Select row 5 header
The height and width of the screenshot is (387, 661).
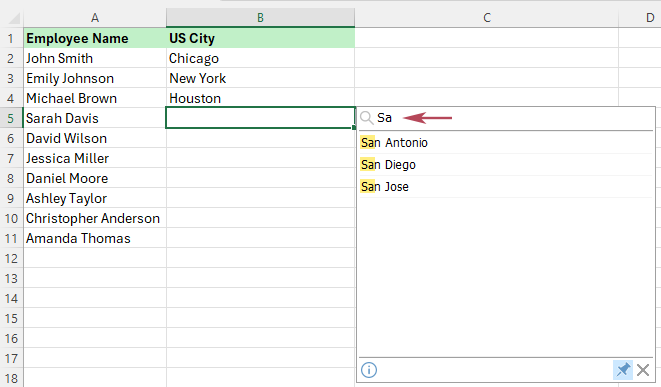point(11,118)
